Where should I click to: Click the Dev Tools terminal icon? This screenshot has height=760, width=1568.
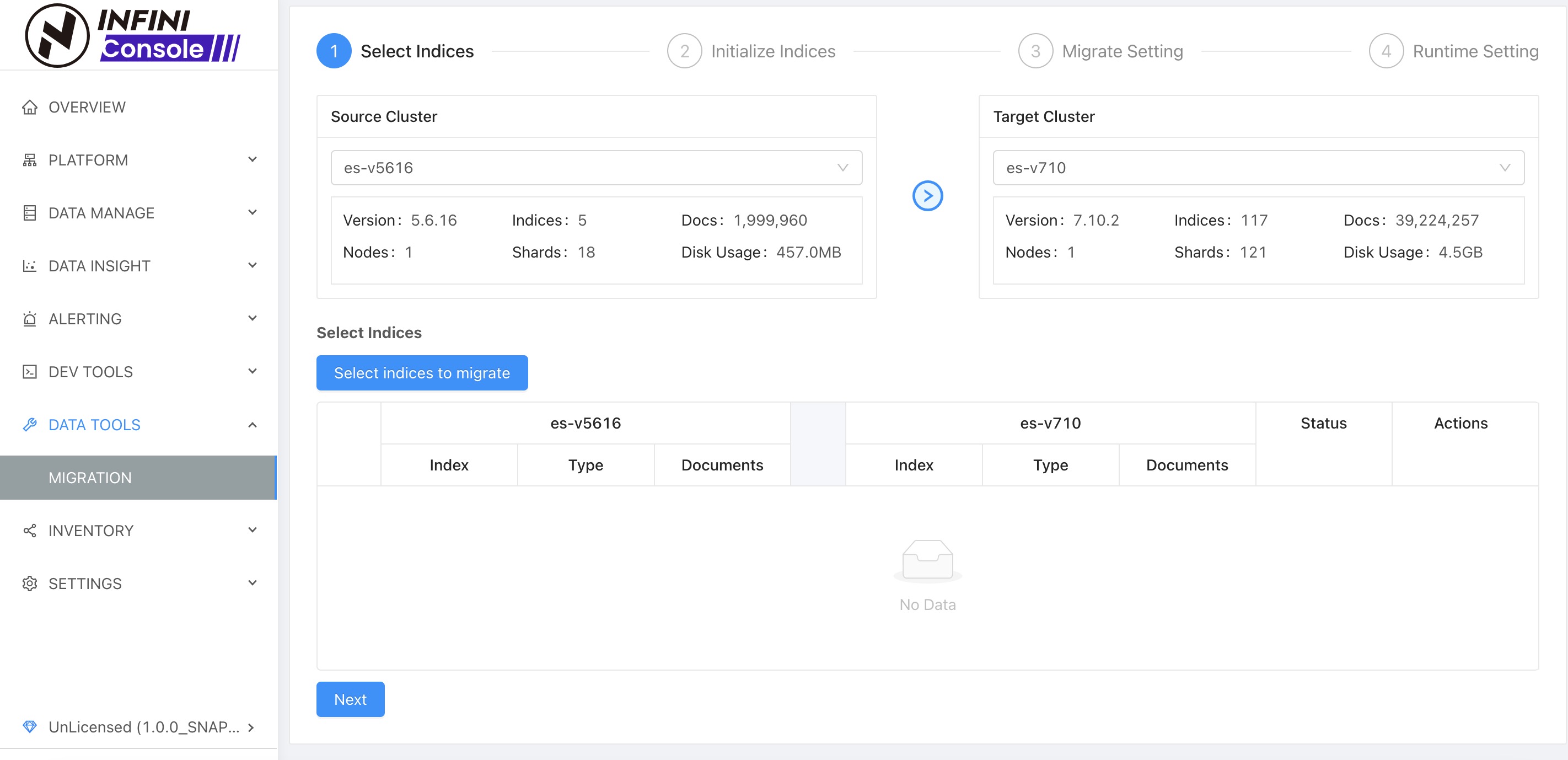[30, 372]
